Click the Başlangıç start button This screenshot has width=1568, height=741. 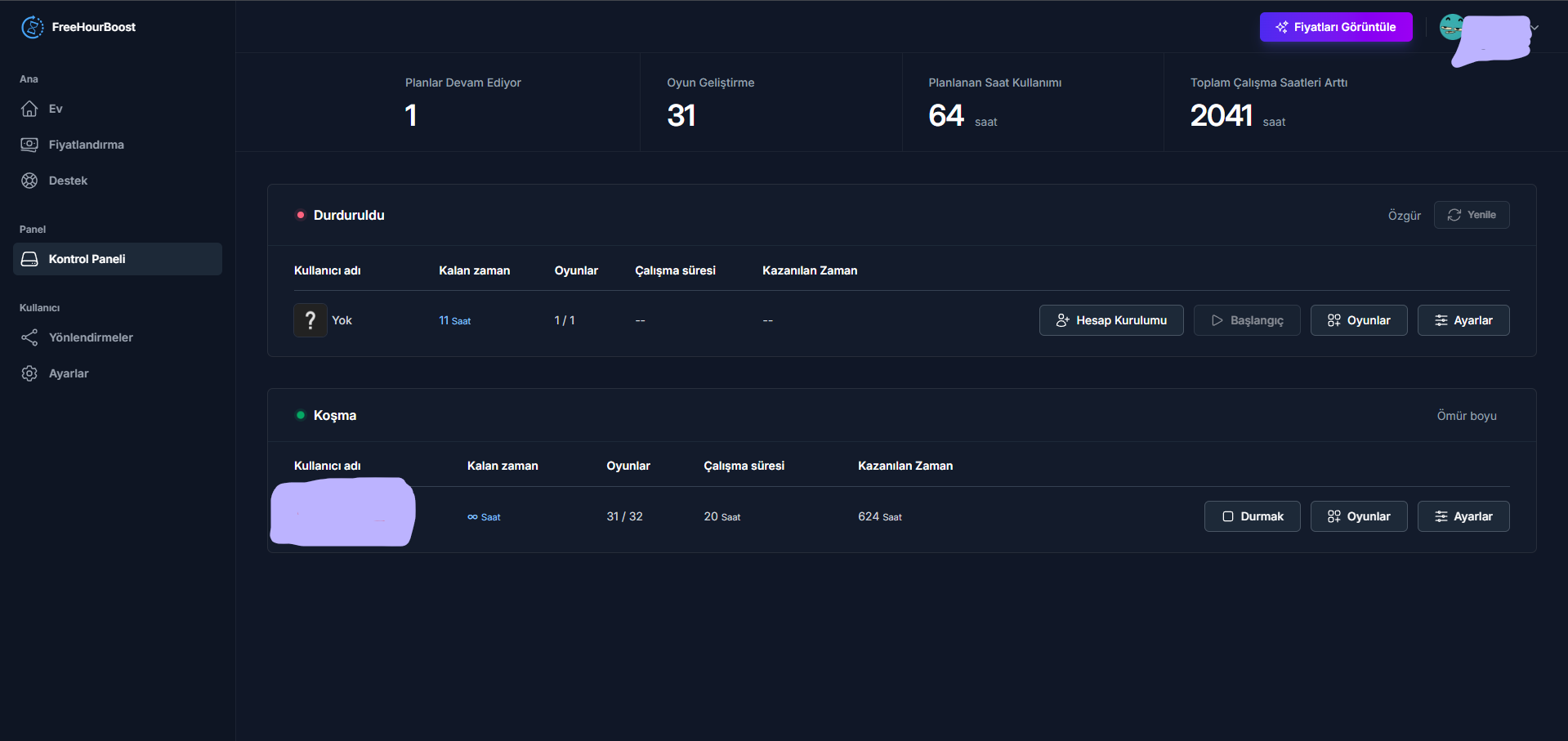point(1247,320)
